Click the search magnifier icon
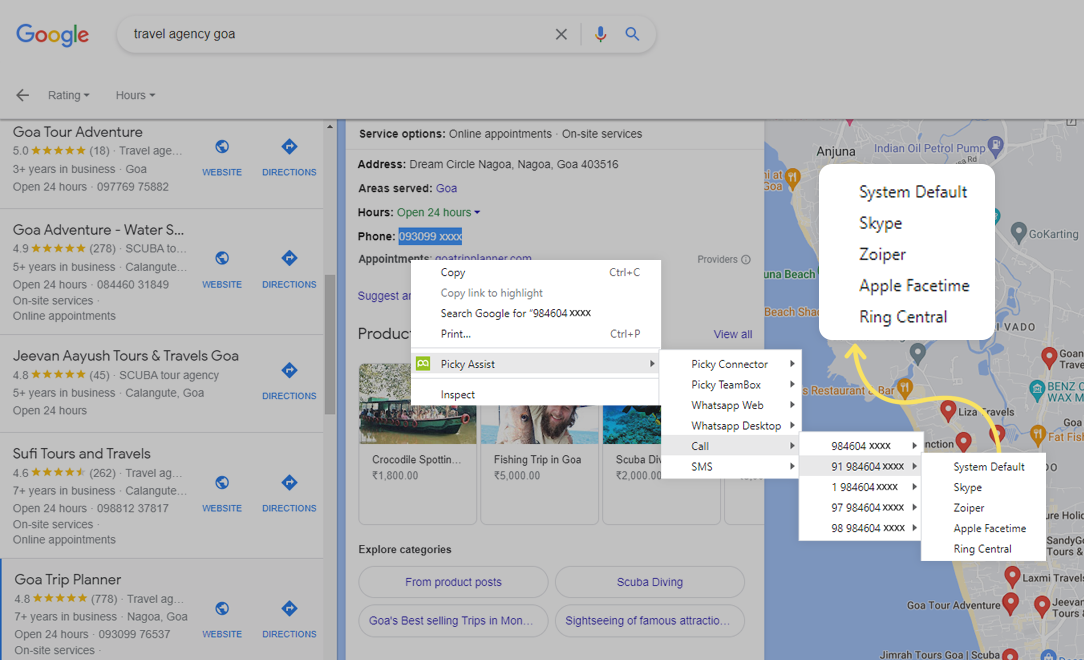This screenshot has height=660, width=1084. [632, 34]
